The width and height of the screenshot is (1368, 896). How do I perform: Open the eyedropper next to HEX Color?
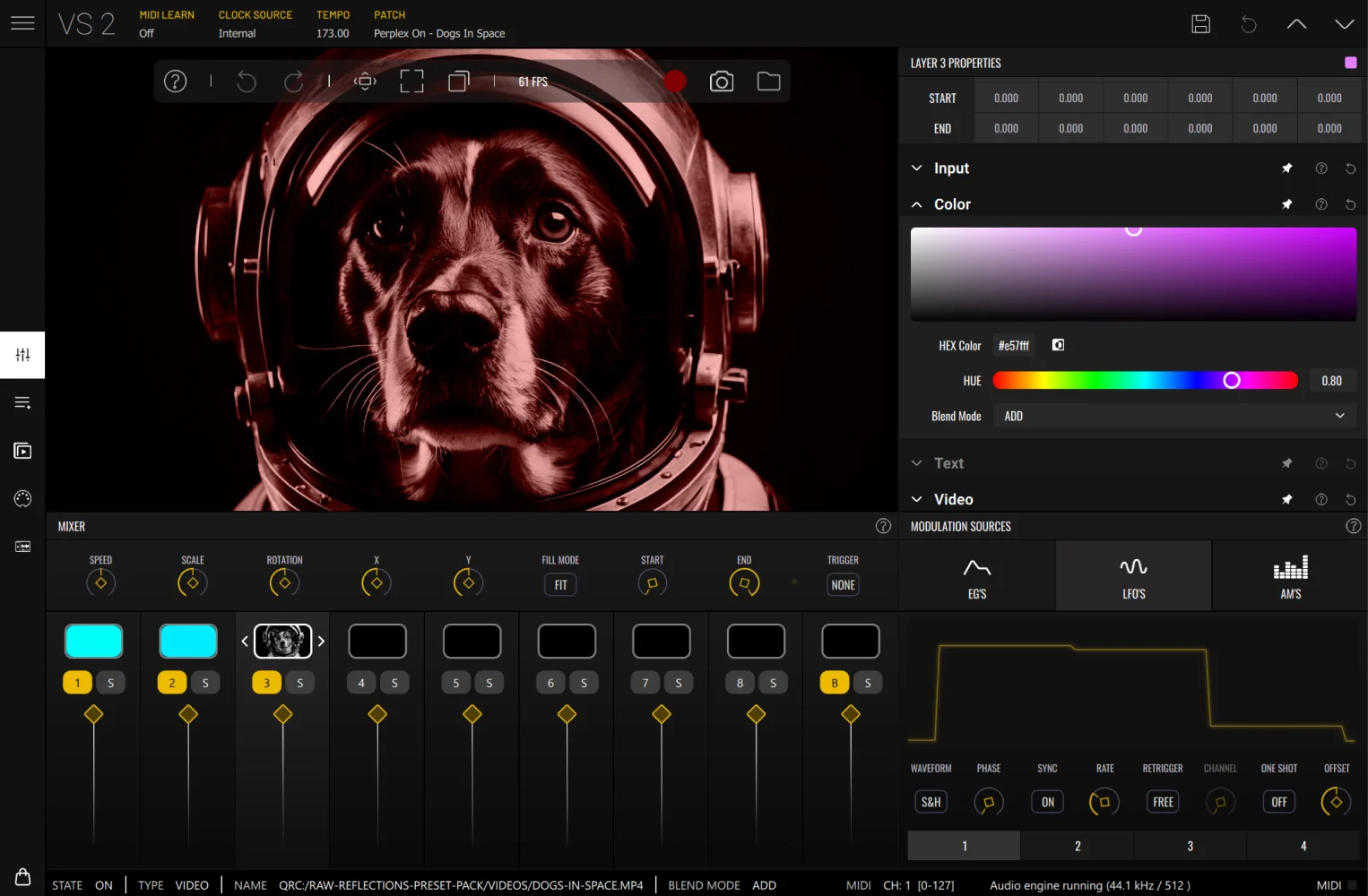click(1058, 345)
